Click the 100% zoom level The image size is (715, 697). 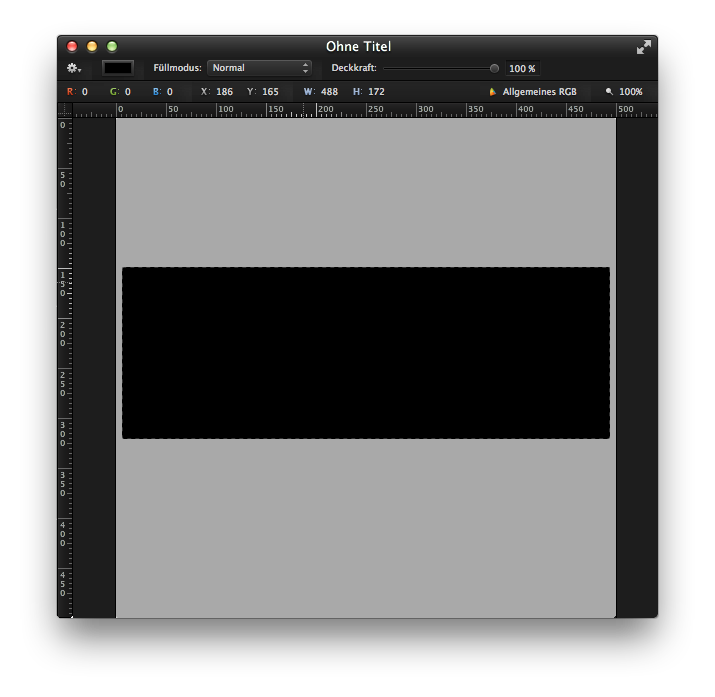630,92
